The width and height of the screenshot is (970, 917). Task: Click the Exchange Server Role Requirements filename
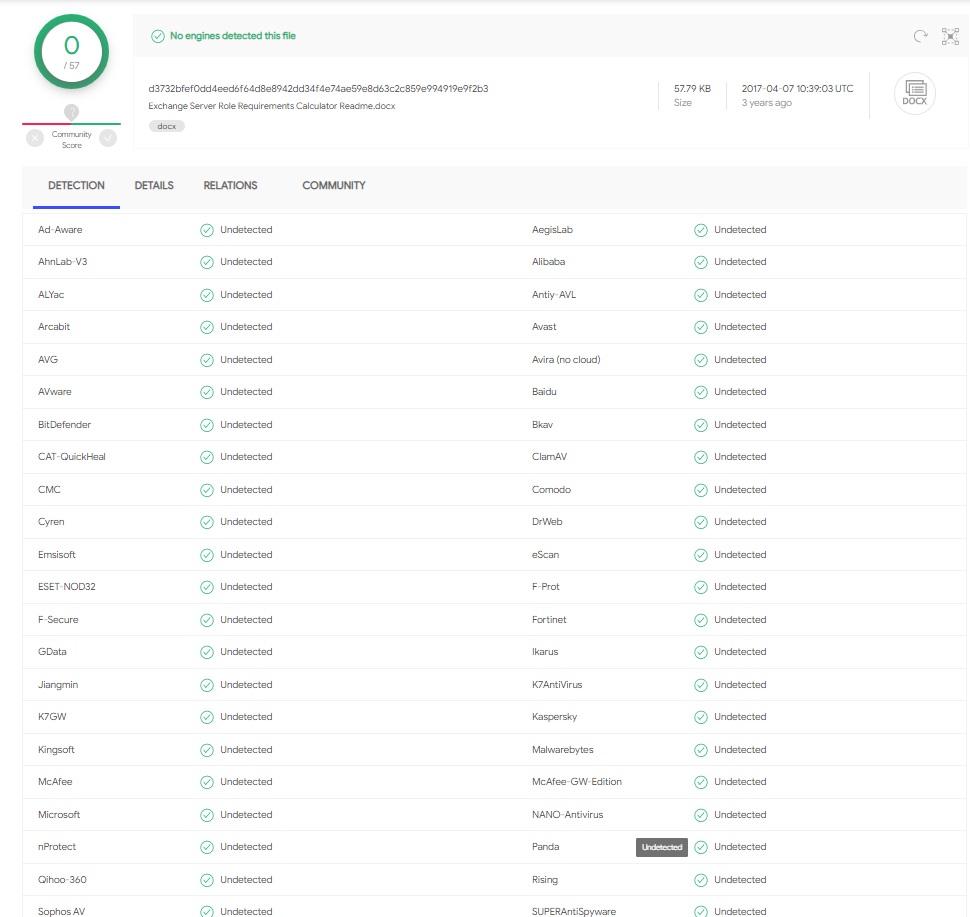(x=272, y=106)
